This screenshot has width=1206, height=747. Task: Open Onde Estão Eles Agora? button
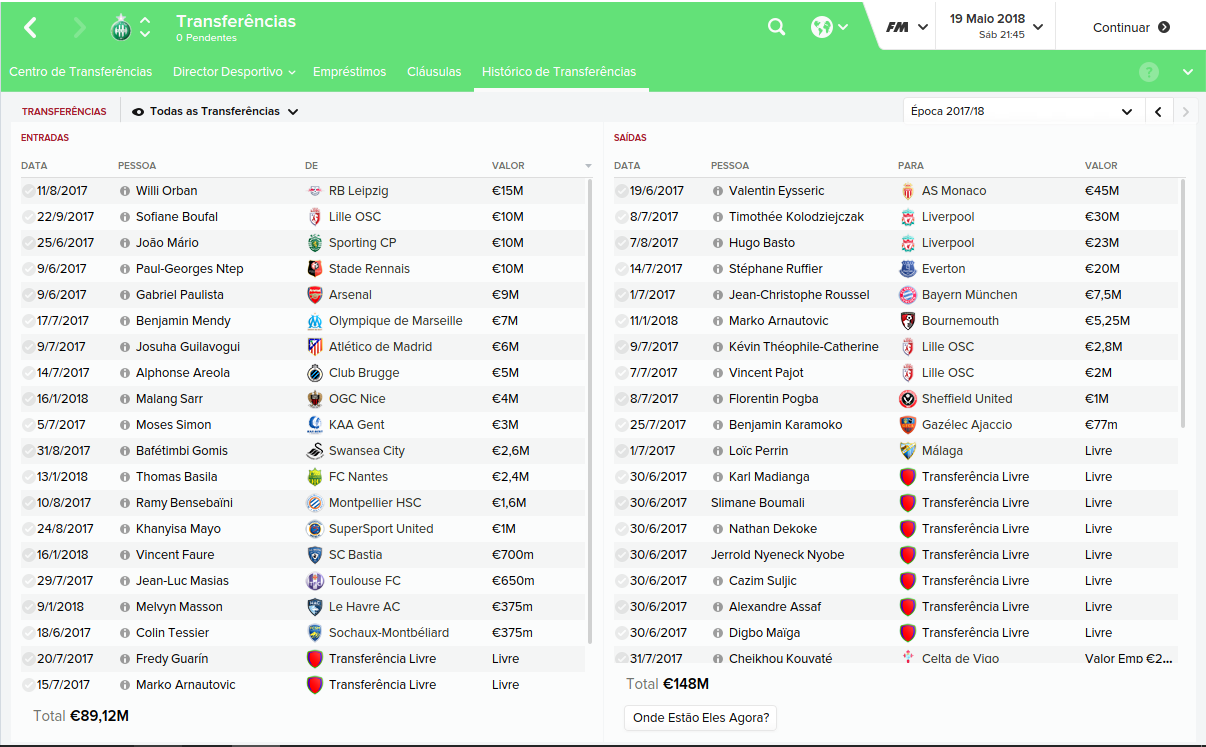(x=701, y=718)
